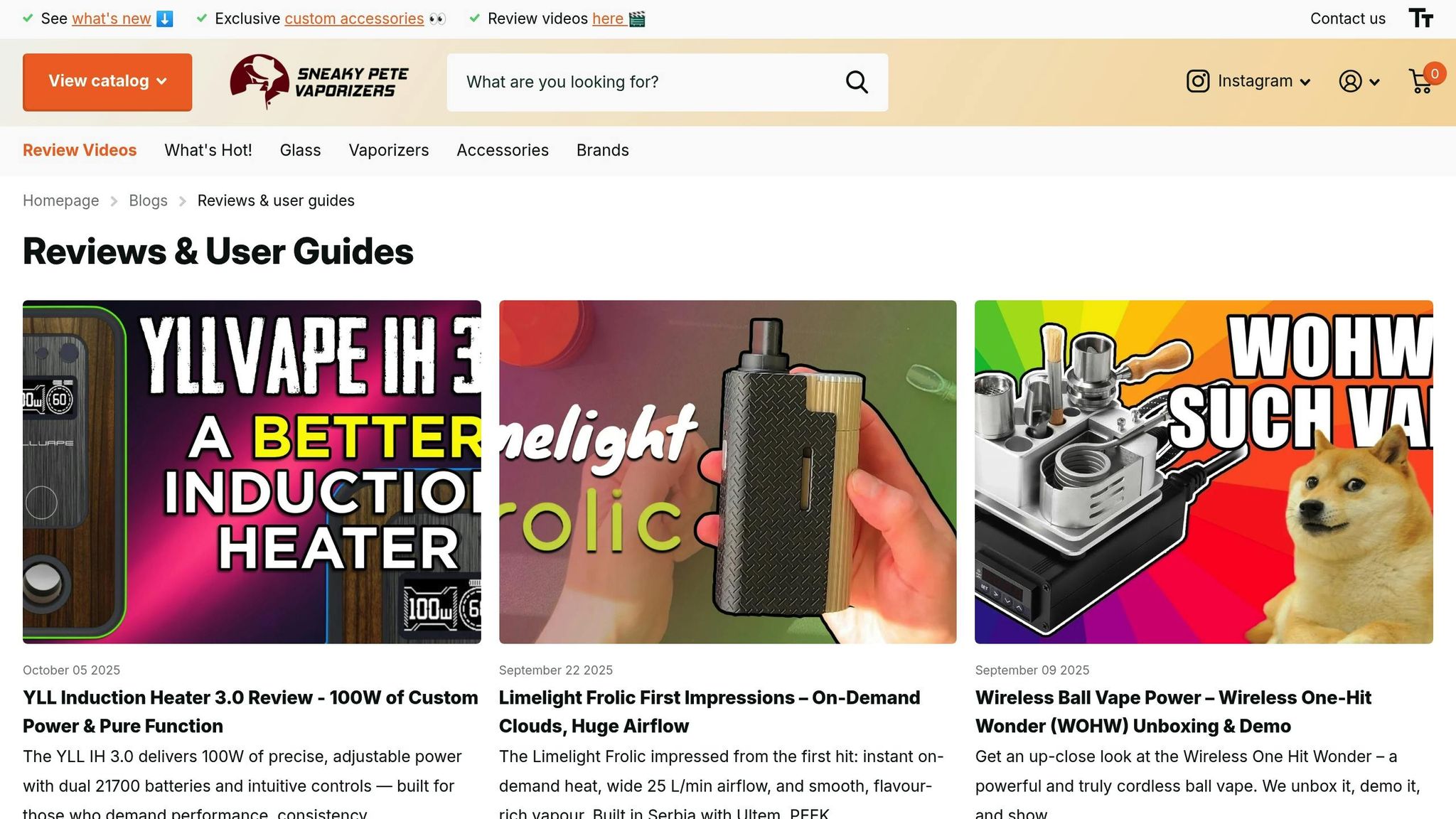The image size is (1456, 819).
Task: Go to the Glass menu item
Action: pyautogui.click(x=300, y=151)
